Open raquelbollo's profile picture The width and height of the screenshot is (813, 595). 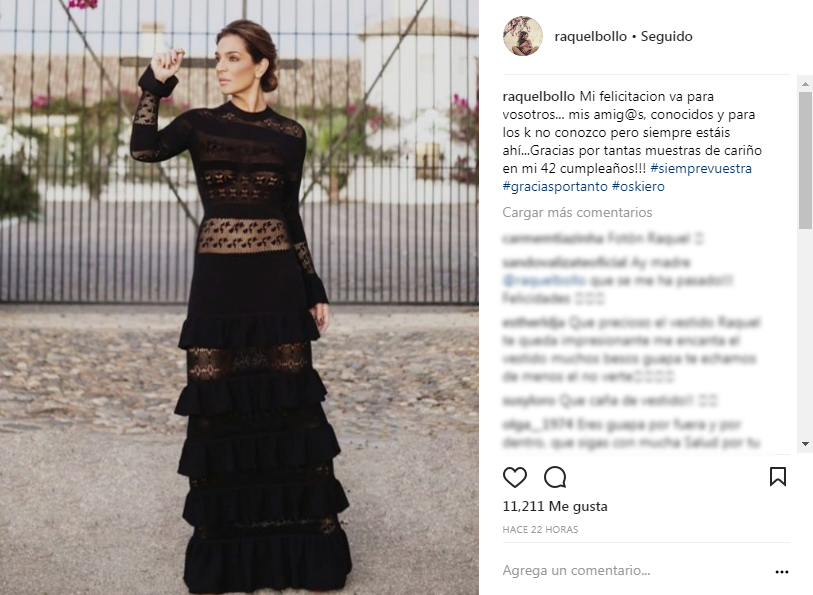pos(523,36)
